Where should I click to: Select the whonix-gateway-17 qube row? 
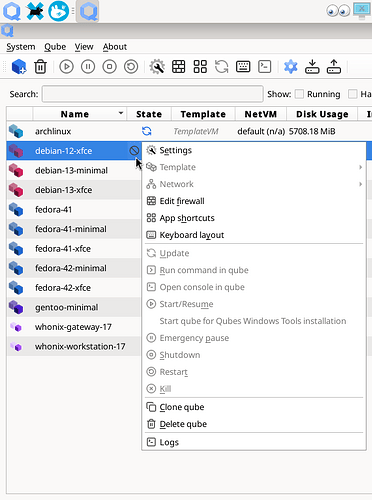[74, 327]
